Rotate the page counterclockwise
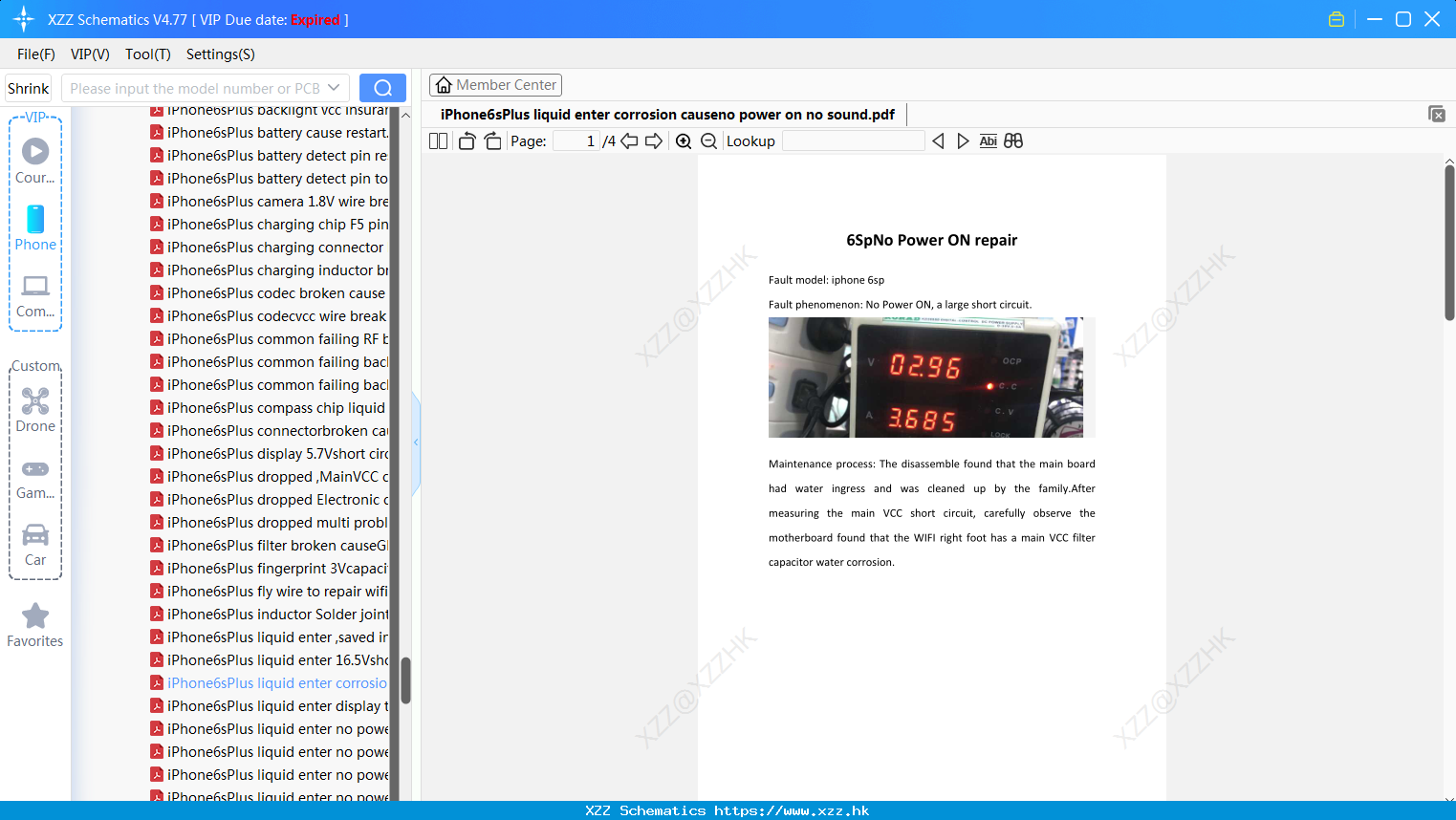This screenshot has height=820, width=1456. tap(467, 141)
